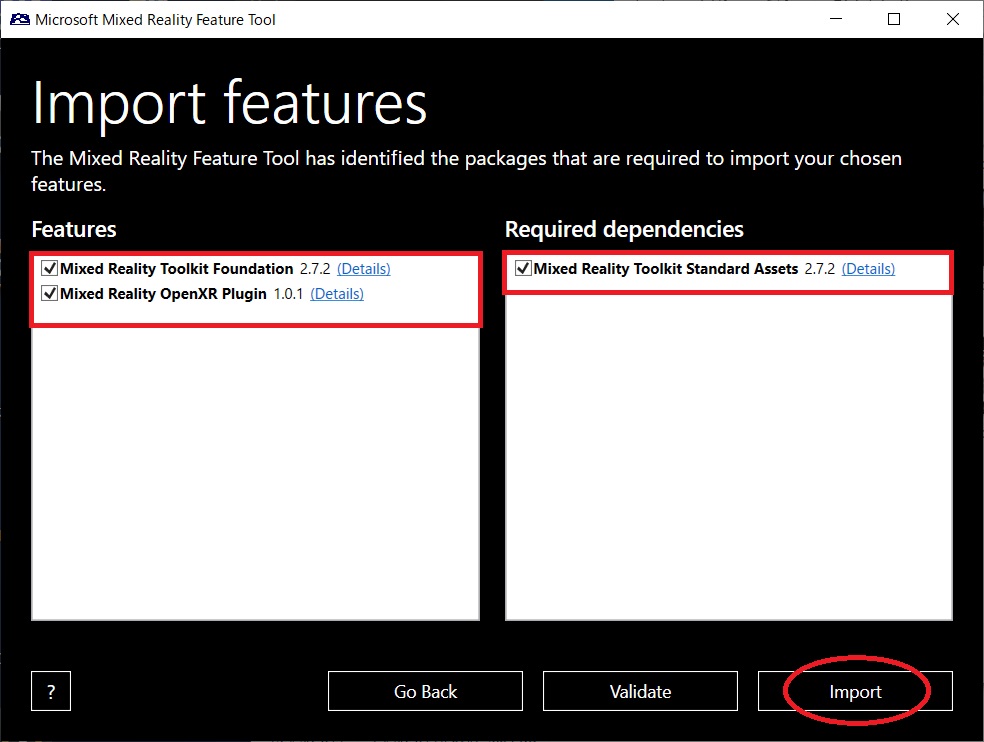
Task: Click the Foundation 2.7.2 version number
Action: [315, 269]
